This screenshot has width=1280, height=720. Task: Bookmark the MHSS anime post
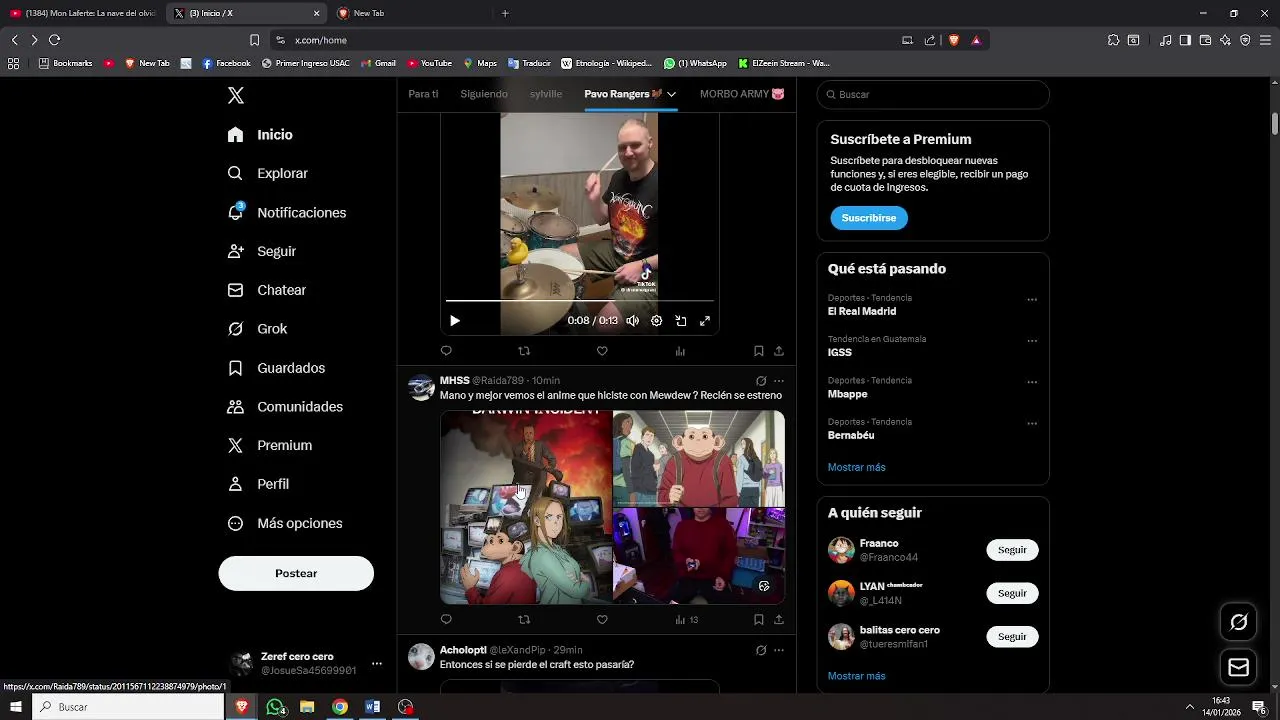pyautogui.click(x=759, y=620)
